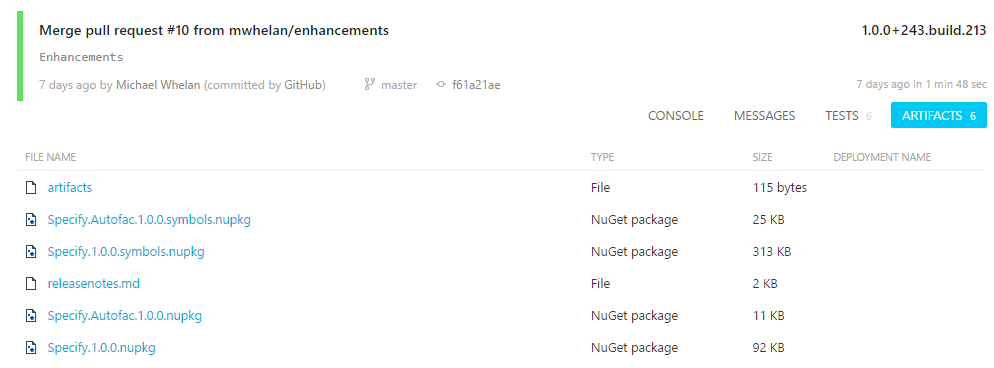
Task: Select the Tests tab
Action: point(848,116)
